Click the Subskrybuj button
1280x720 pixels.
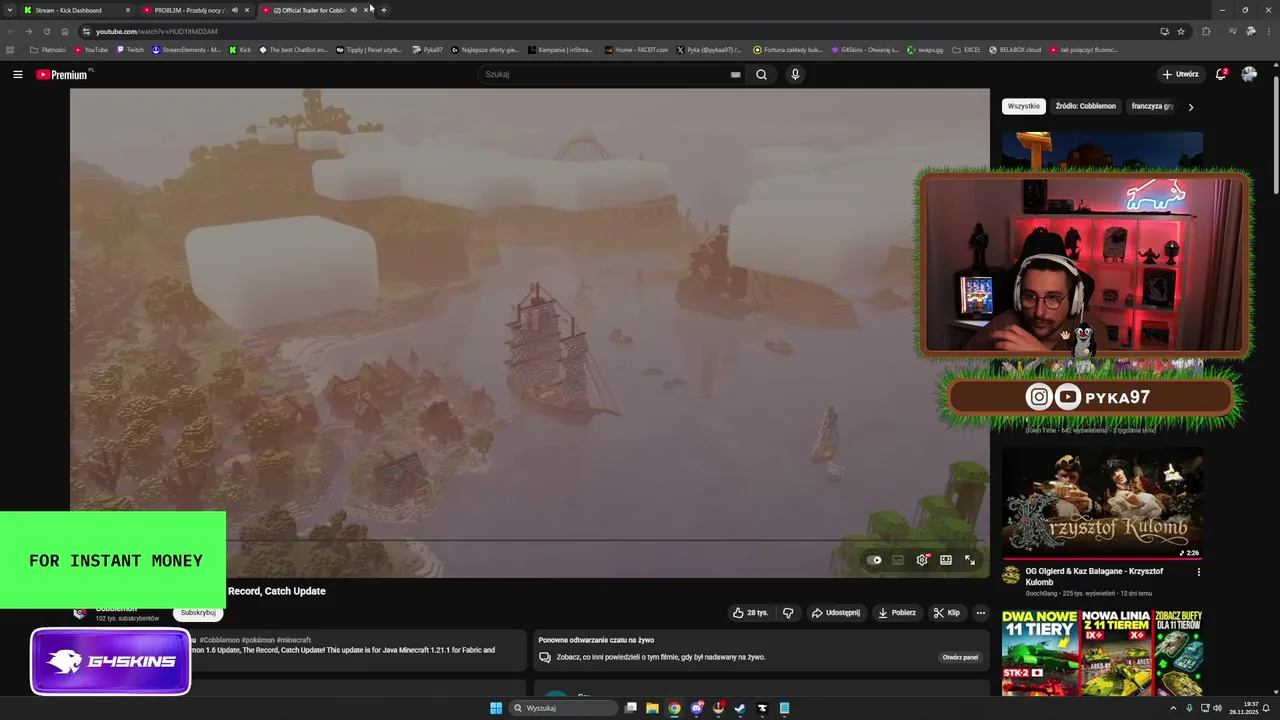coord(198,613)
